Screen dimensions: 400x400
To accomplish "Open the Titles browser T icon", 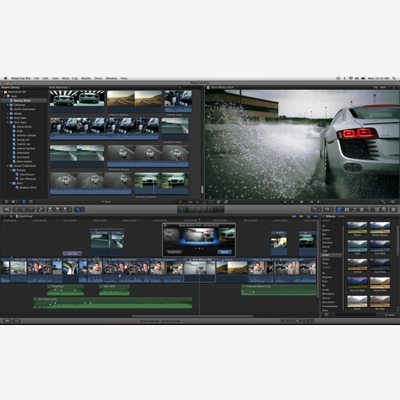I will pos(369,209).
